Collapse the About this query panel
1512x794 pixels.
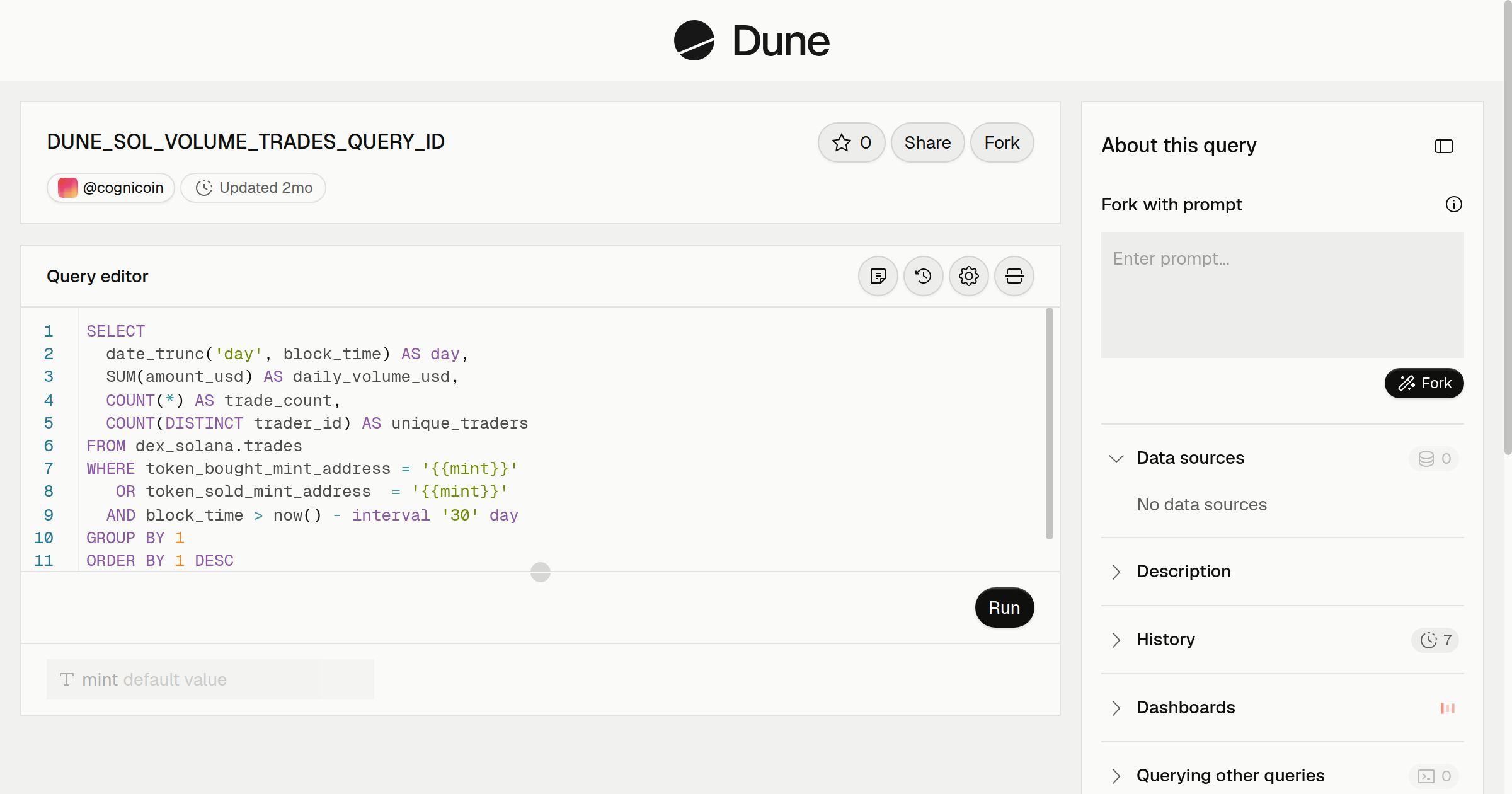click(x=1444, y=146)
